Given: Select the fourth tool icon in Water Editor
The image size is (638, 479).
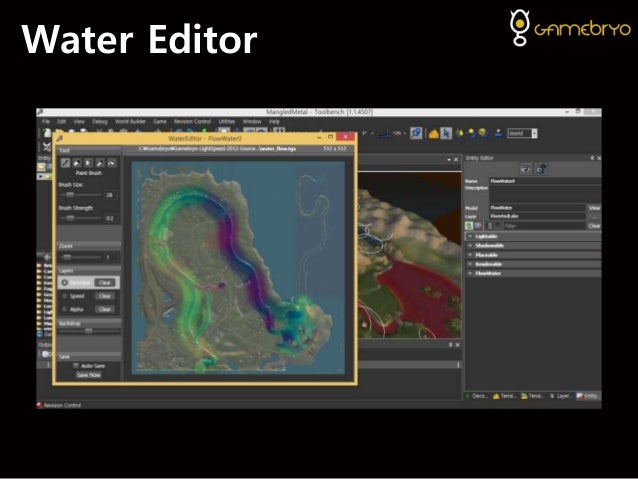Looking at the screenshot, I should coord(100,163).
